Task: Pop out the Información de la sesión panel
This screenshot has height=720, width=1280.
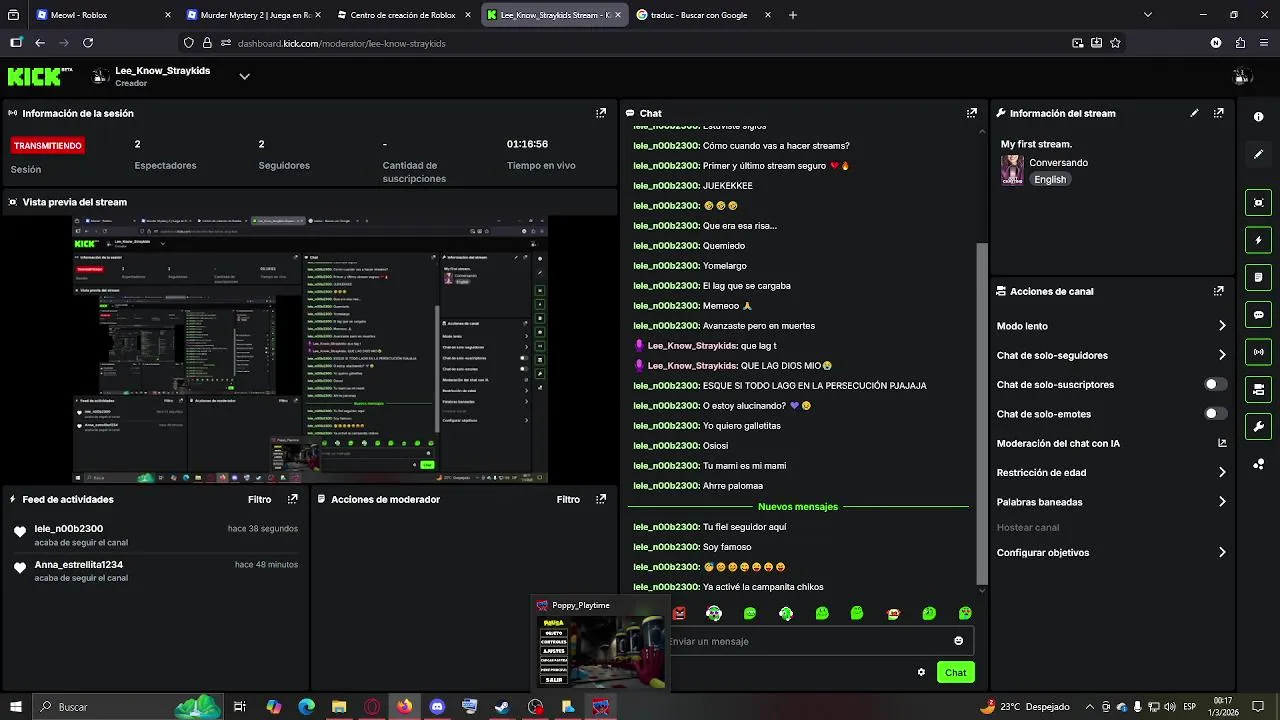Action: (x=601, y=113)
